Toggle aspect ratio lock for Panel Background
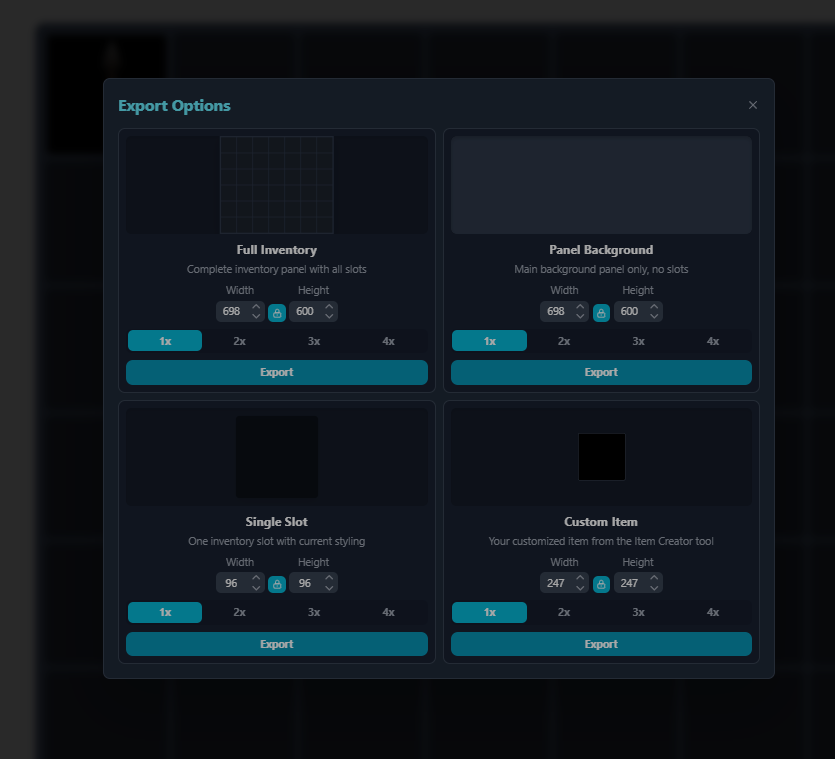Image resolution: width=835 pixels, height=759 pixels. [x=601, y=313]
